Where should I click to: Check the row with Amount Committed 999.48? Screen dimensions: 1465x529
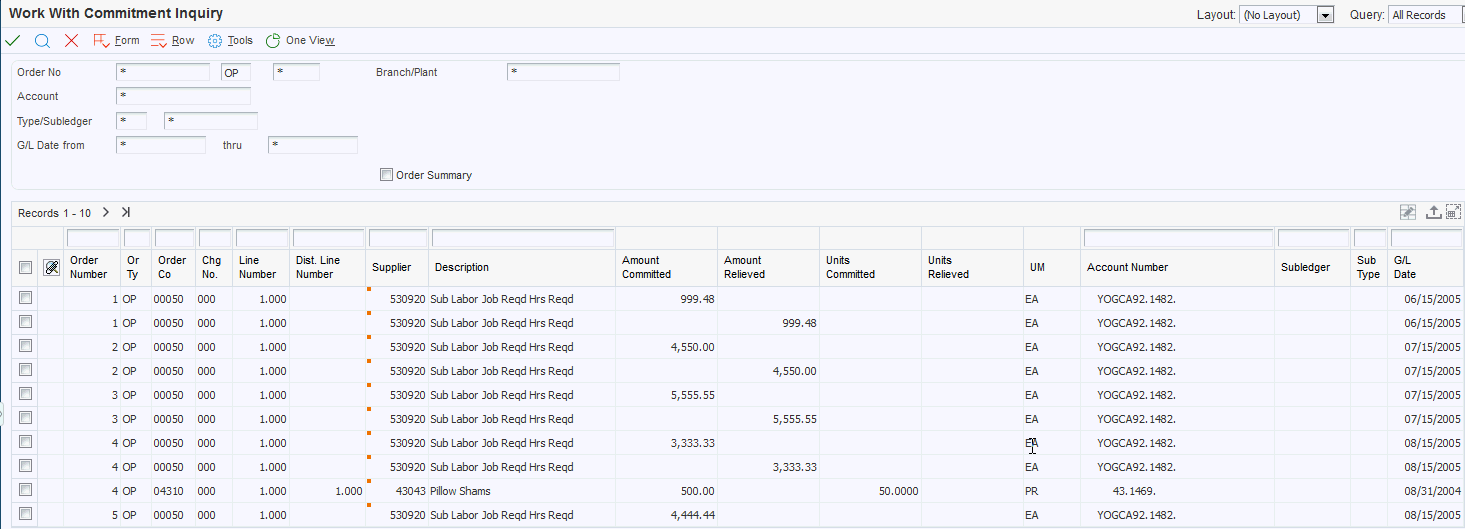click(x=25, y=298)
